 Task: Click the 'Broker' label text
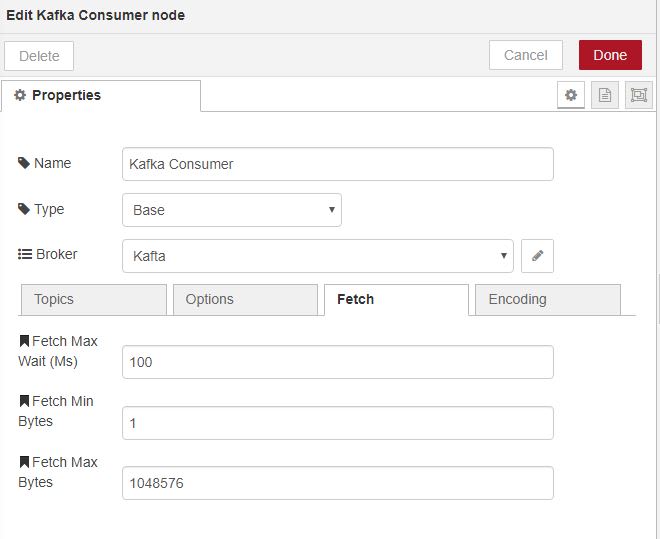(56, 254)
